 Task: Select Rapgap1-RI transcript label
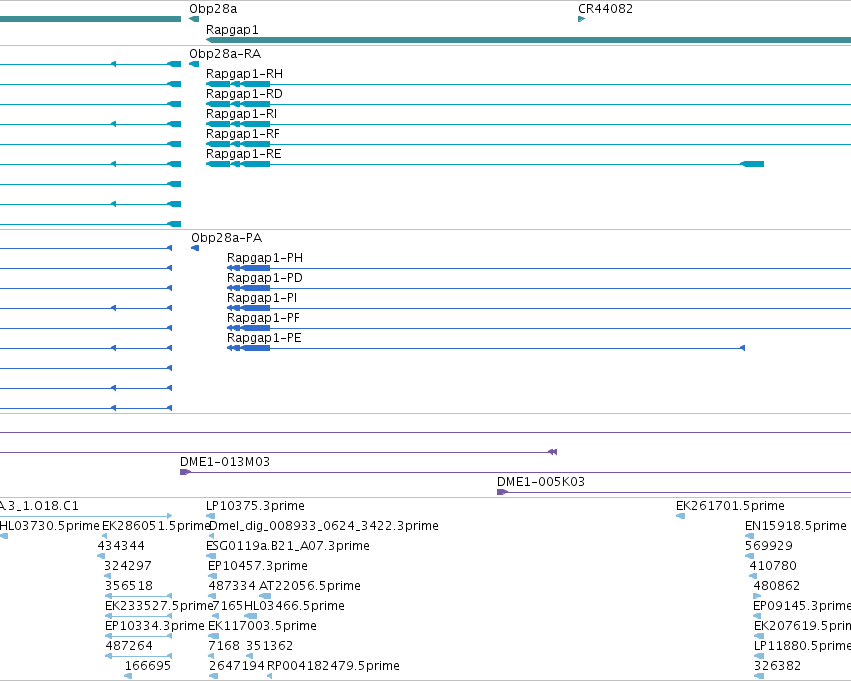coord(242,114)
